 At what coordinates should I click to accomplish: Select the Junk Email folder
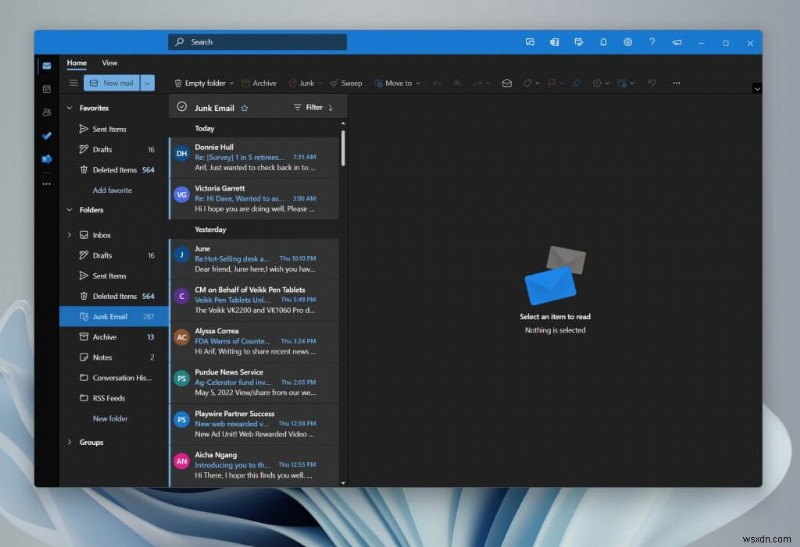coord(114,317)
